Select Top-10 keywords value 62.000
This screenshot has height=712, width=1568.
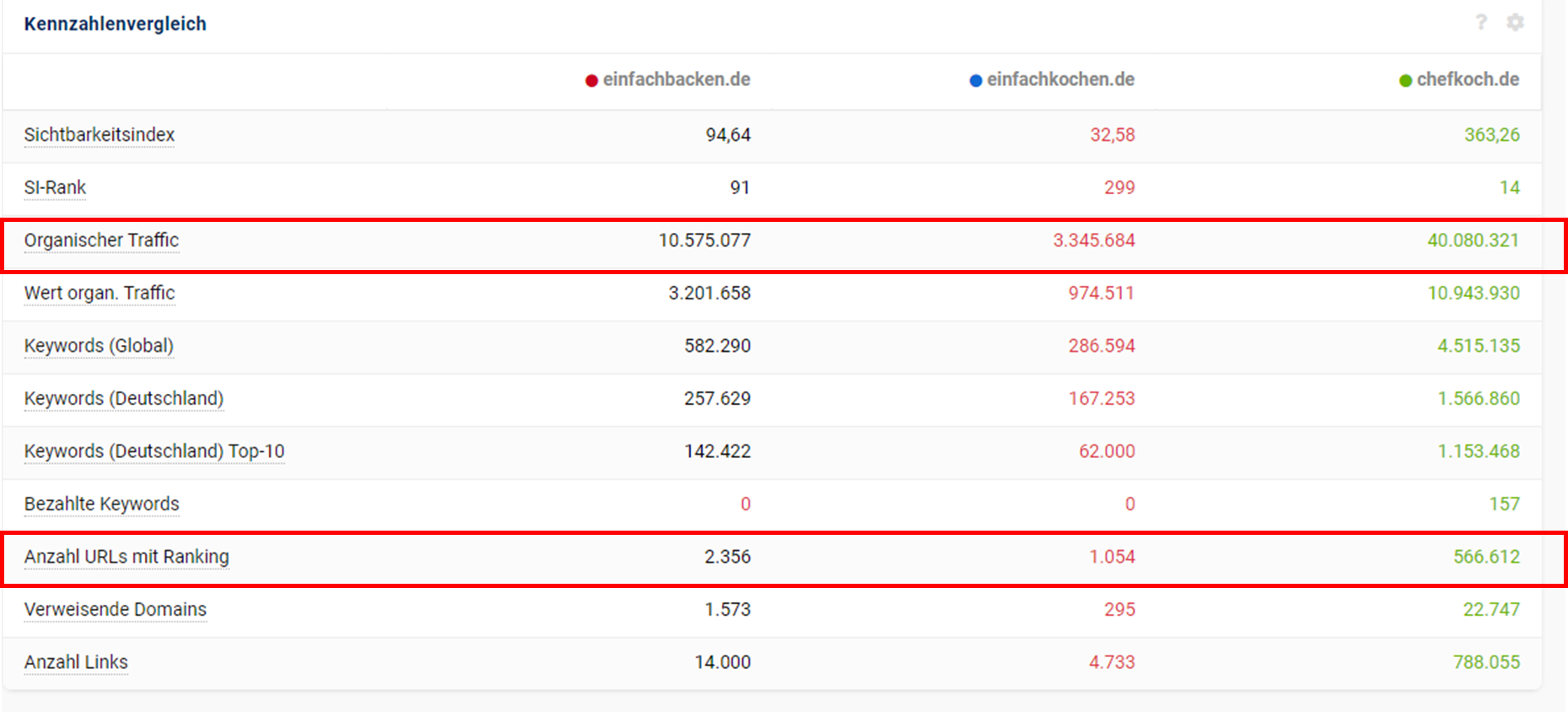pos(1107,451)
